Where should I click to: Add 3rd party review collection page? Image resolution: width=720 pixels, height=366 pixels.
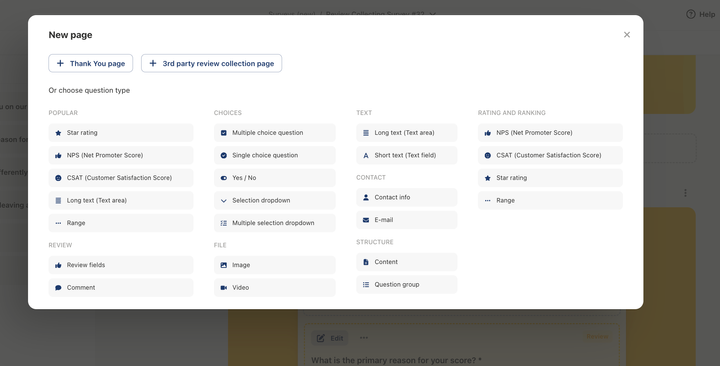(211, 63)
